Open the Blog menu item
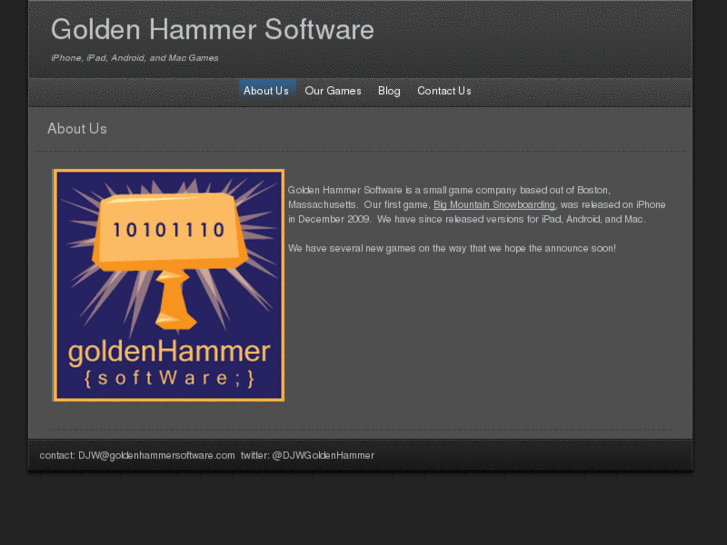 tap(389, 91)
